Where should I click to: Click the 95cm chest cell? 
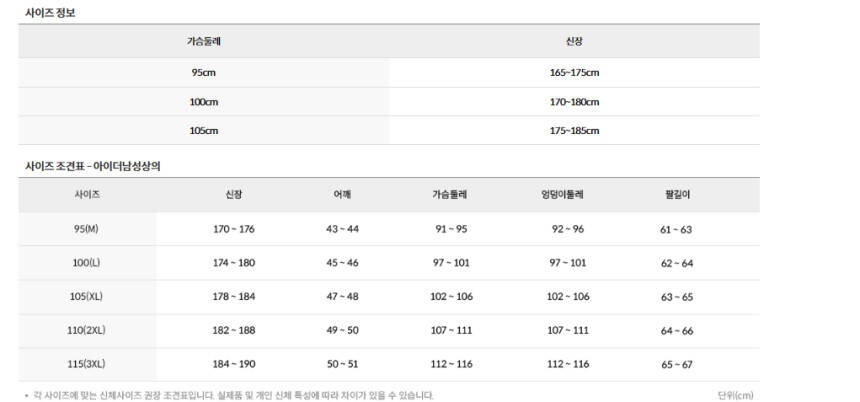204,72
